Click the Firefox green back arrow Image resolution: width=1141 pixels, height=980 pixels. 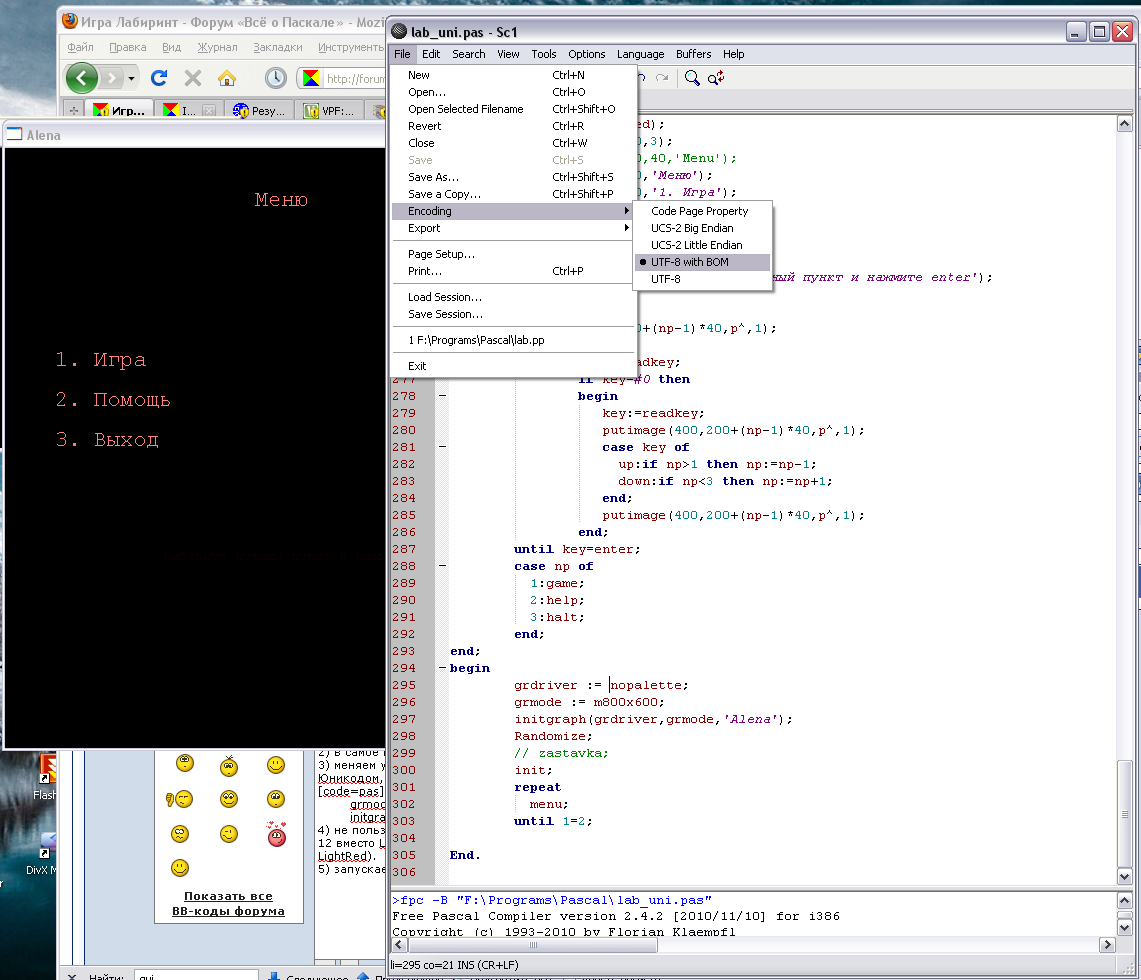point(82,78)
